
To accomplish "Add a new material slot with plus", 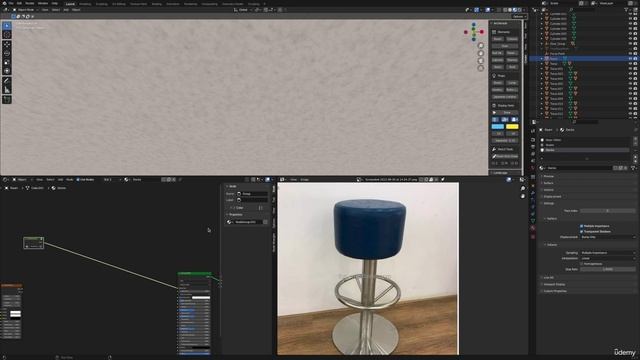I will click(x=635, y=139).
